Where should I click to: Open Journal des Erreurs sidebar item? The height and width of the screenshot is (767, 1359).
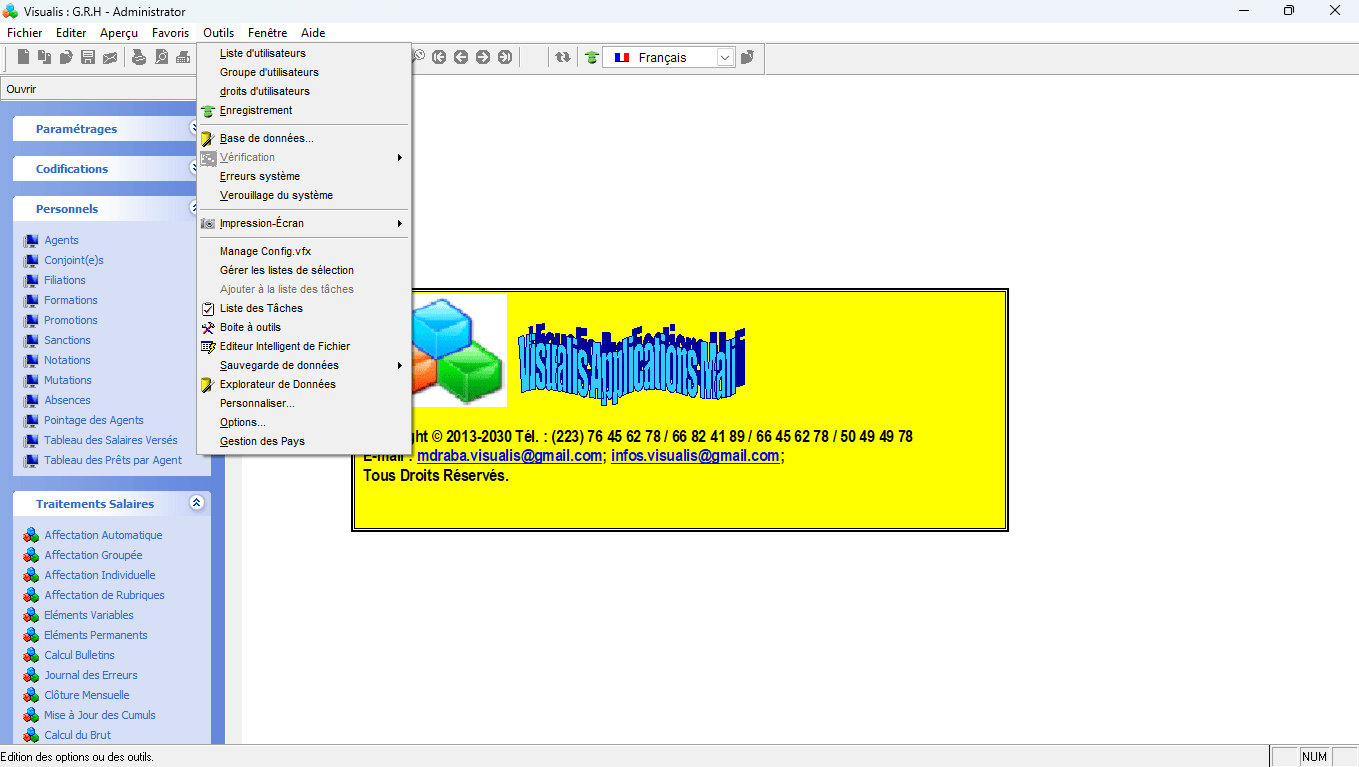tap(91, 675)
